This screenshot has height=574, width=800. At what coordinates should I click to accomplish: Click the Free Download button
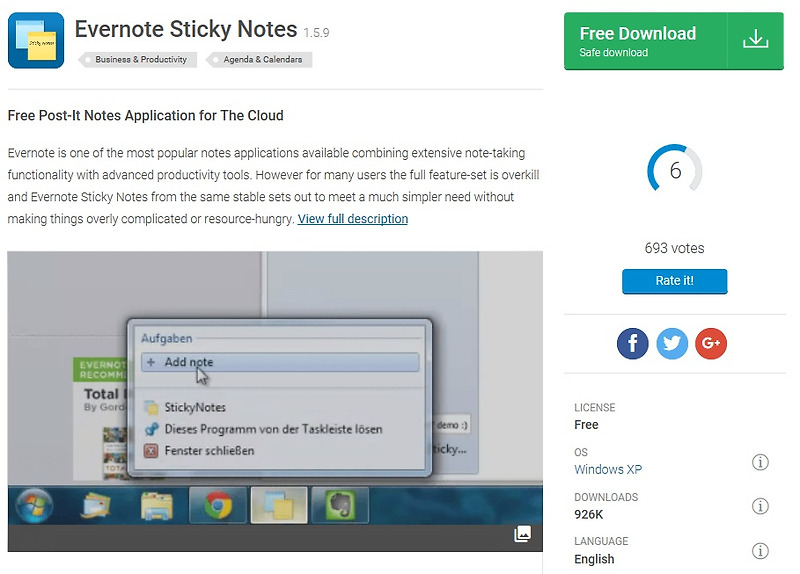click(x=673, y=41)
